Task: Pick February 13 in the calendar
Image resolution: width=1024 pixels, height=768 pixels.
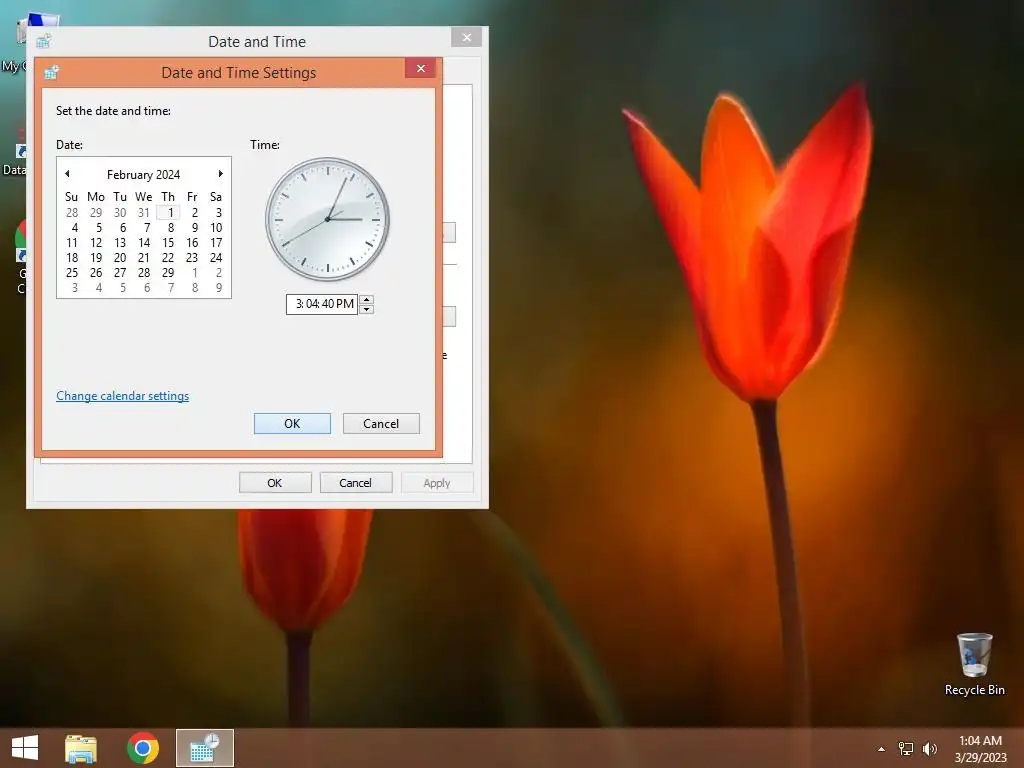Action: 120,242
